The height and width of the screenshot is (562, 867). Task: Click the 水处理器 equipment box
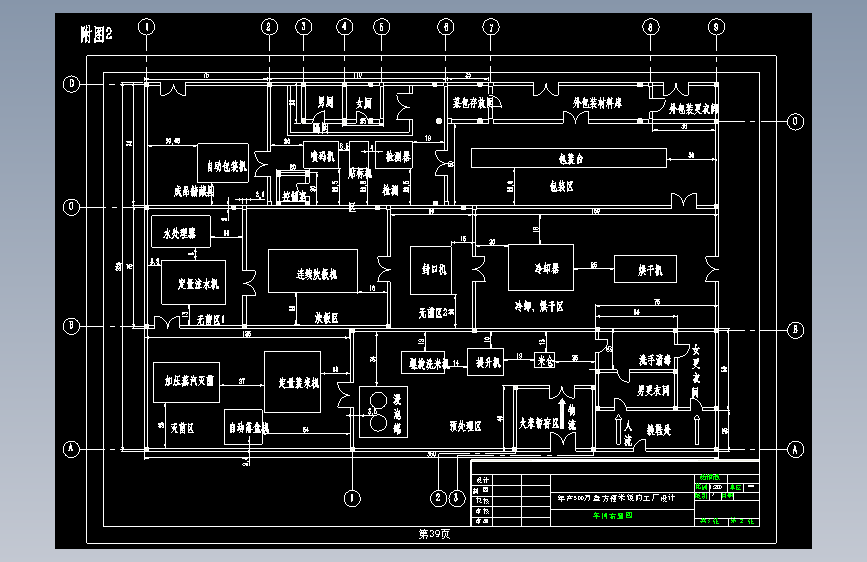point(181,232)
